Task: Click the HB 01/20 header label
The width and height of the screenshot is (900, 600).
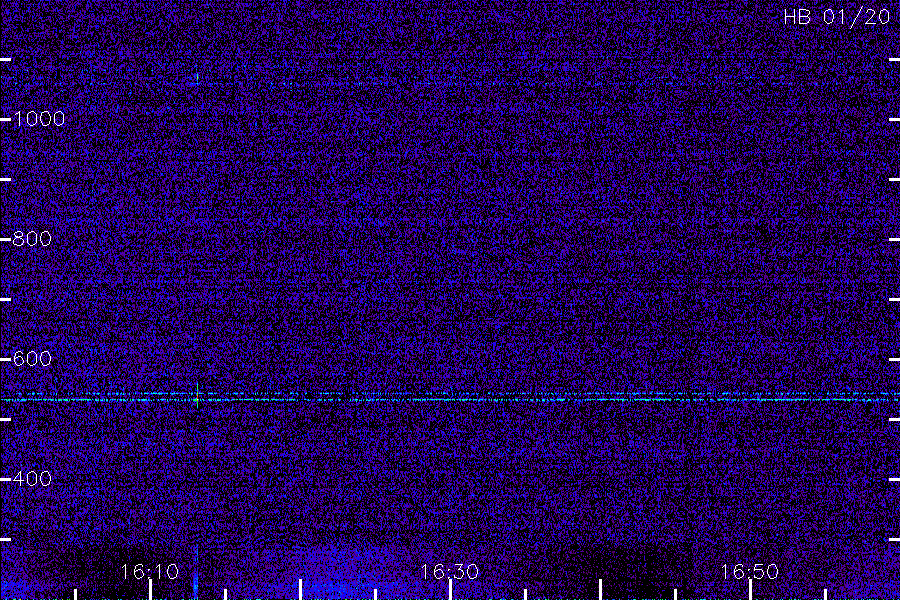Action: (836, 17)
